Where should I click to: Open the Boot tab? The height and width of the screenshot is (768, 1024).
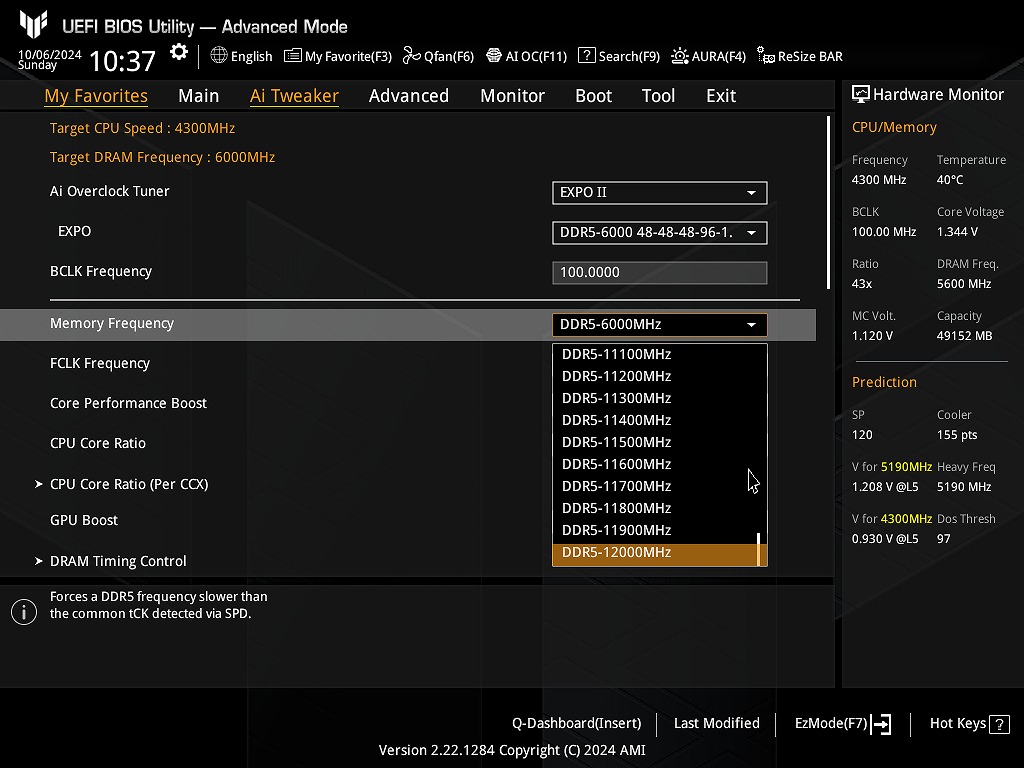[x=594, y=95]
